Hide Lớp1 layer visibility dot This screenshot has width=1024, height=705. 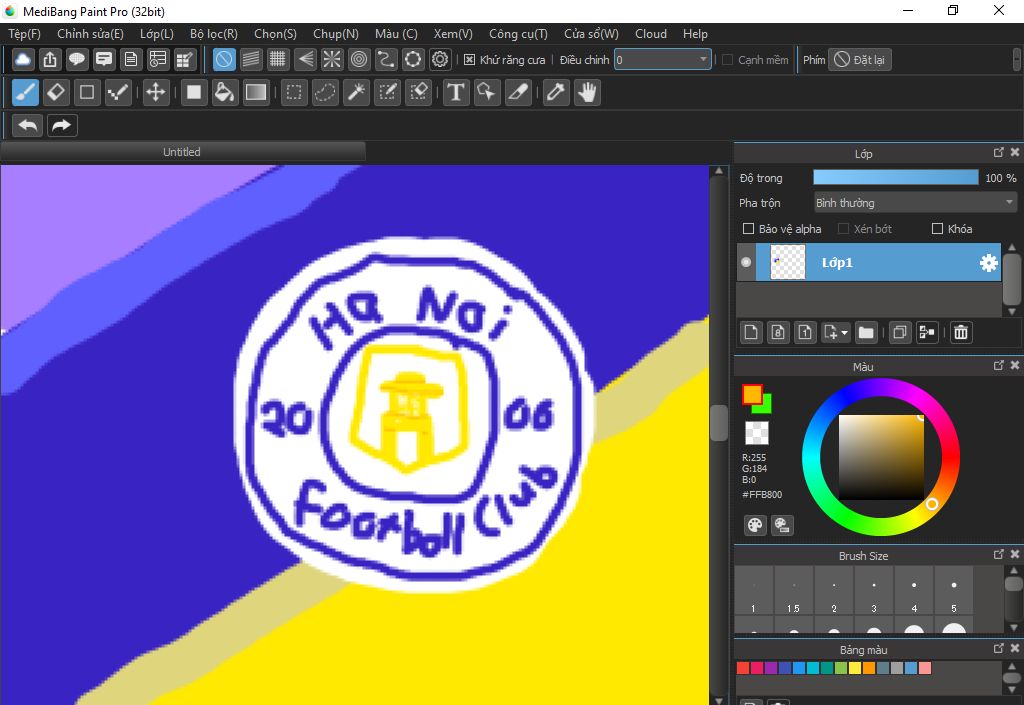[746, 262]
